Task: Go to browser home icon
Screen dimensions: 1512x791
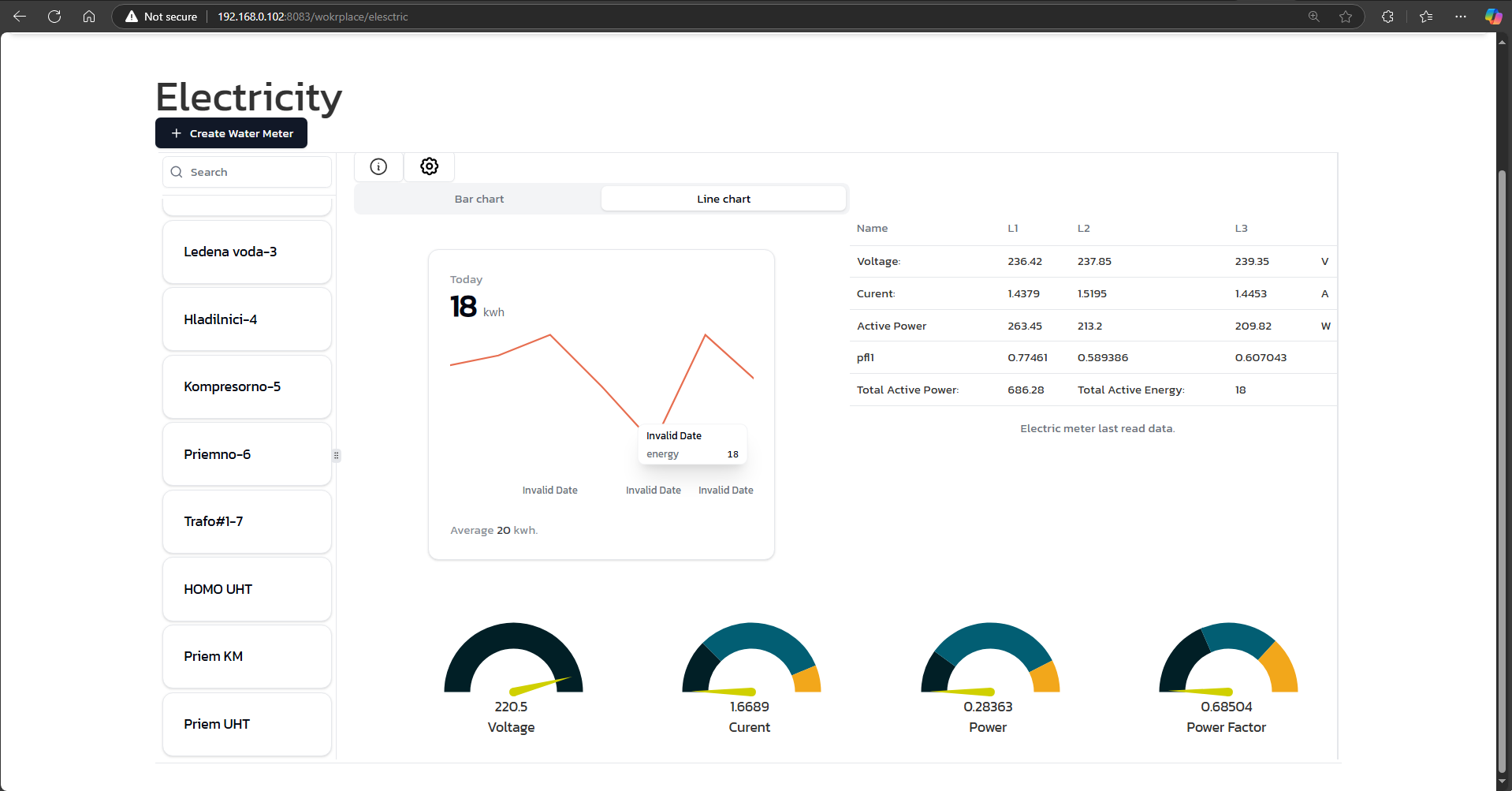Action: pyautogui.click(x=89, y=17)
